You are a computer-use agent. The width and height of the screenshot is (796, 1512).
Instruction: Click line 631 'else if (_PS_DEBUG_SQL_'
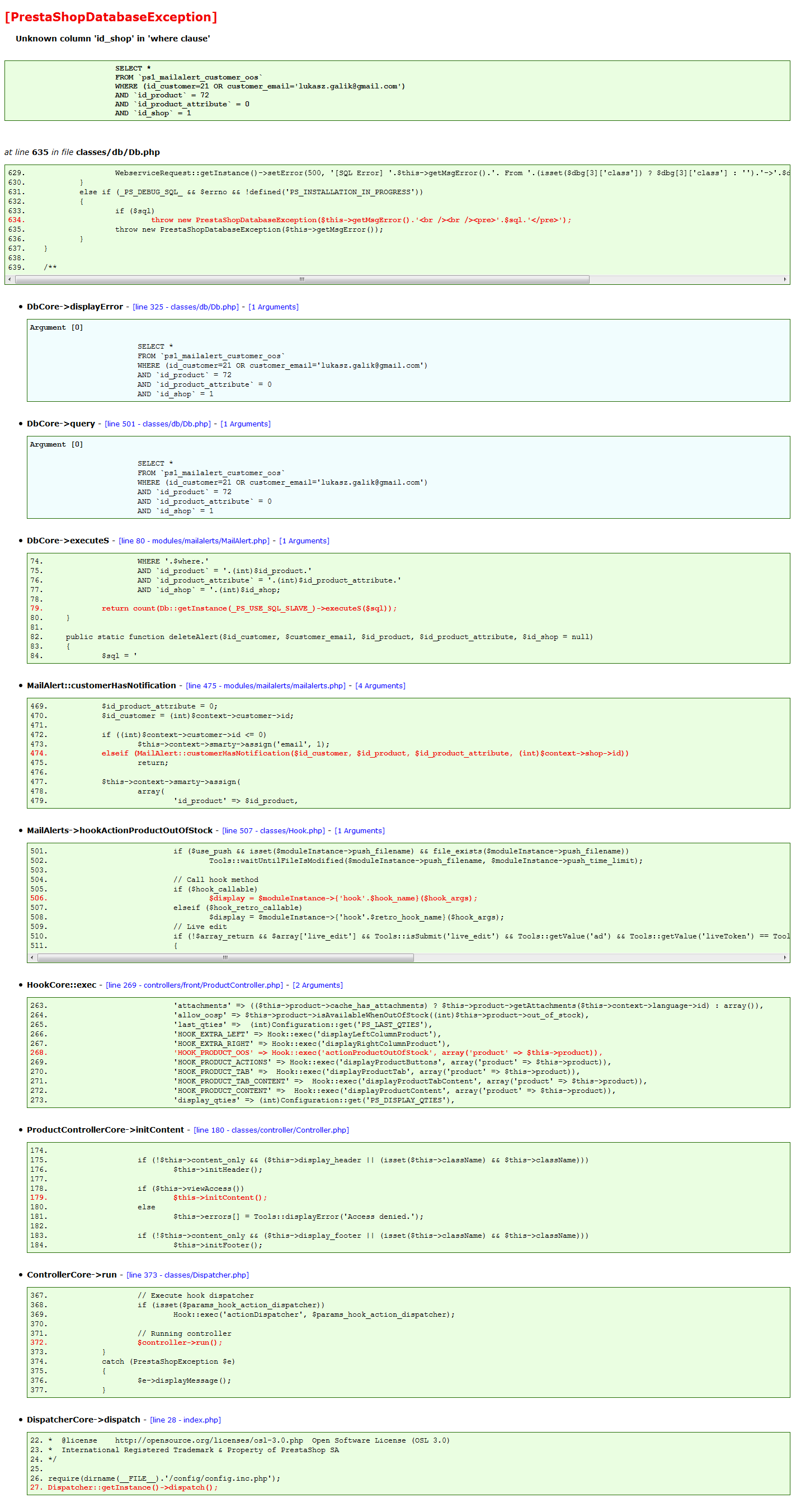251,192
